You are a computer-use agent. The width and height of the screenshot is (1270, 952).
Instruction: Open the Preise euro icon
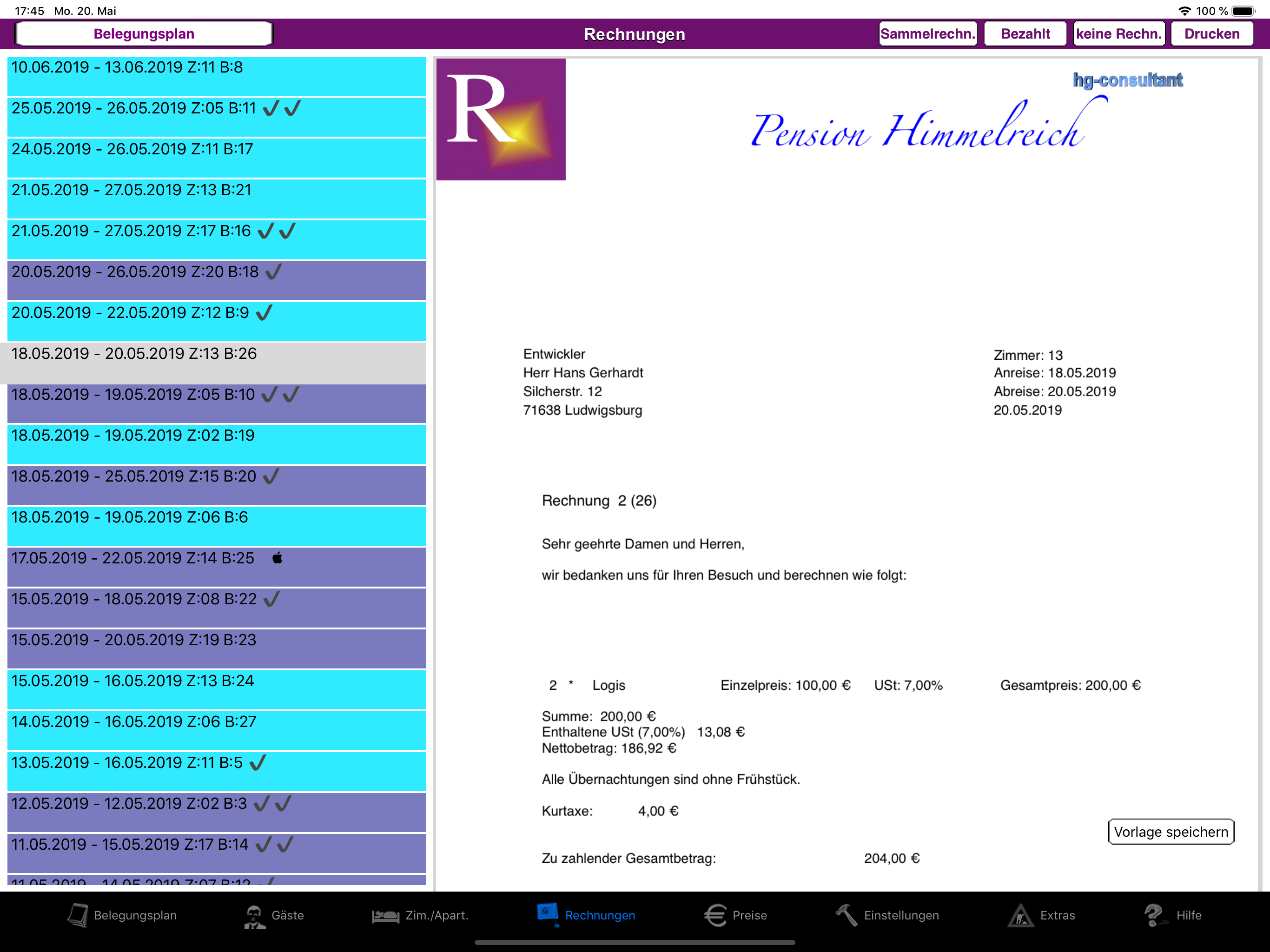[715, 915]
